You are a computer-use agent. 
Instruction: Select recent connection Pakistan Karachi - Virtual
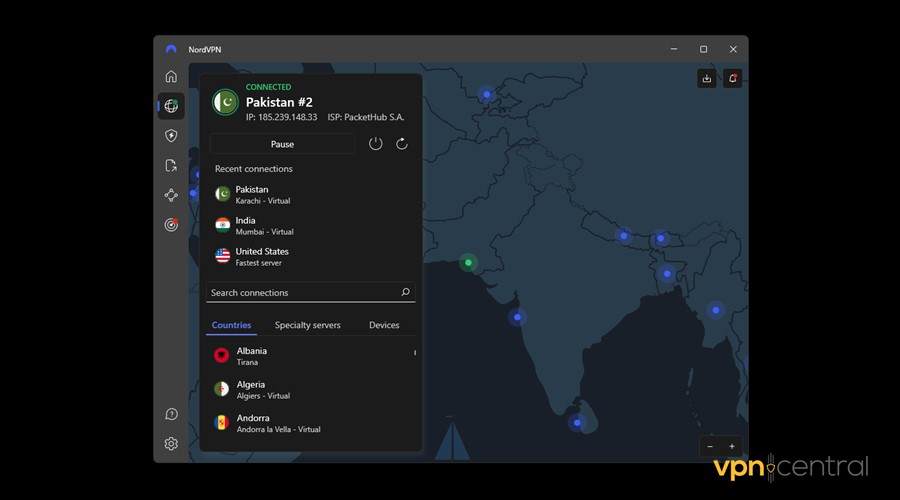(311, 195)
